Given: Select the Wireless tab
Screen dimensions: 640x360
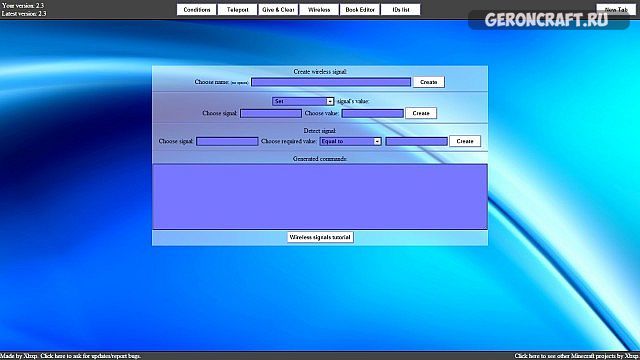Looking at the screenshot, I should 319,10.
